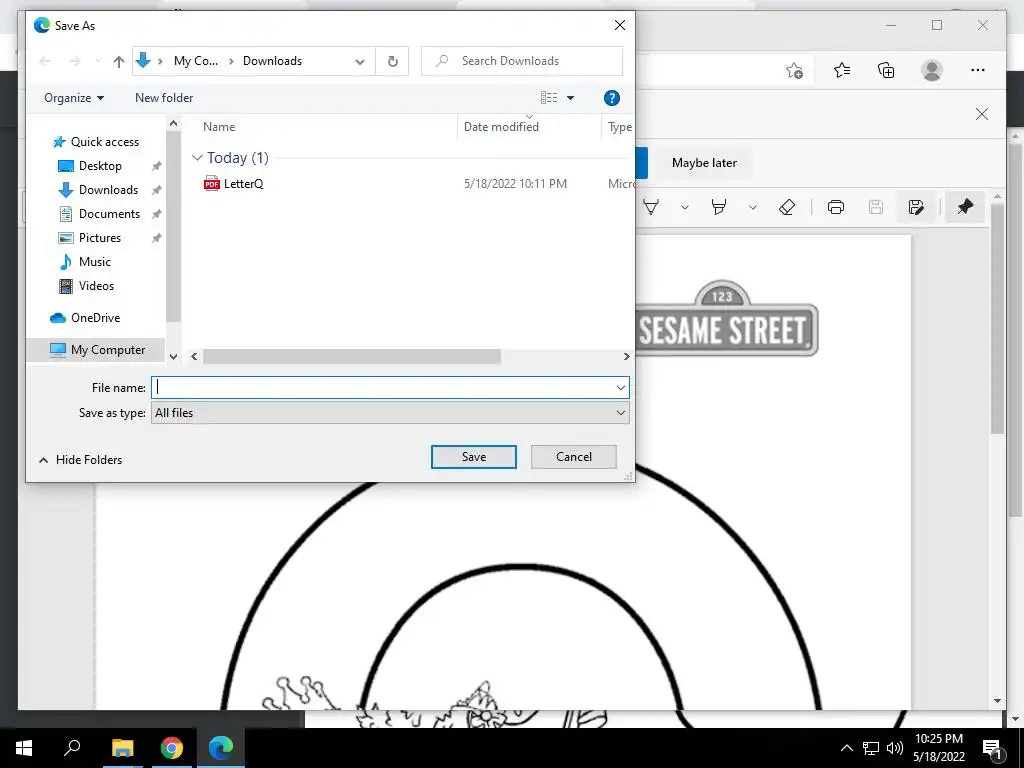Select Pictures in the sidebar
This screenshot has width=1024, height=768.
tap(99, 238)
